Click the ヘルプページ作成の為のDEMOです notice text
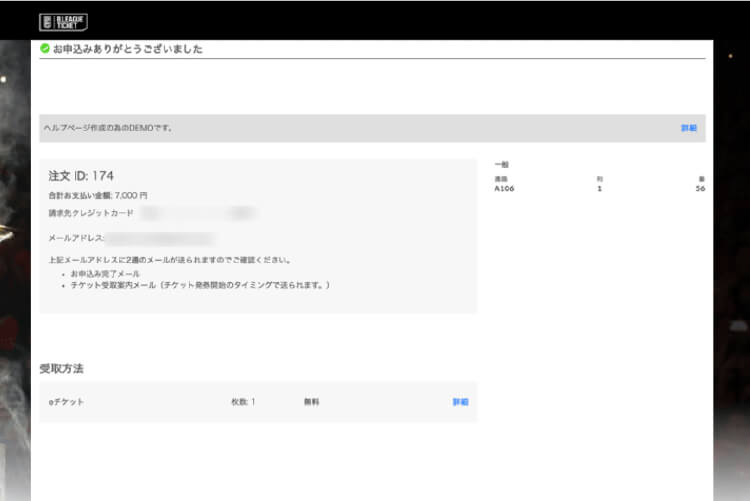 (108, 128)
